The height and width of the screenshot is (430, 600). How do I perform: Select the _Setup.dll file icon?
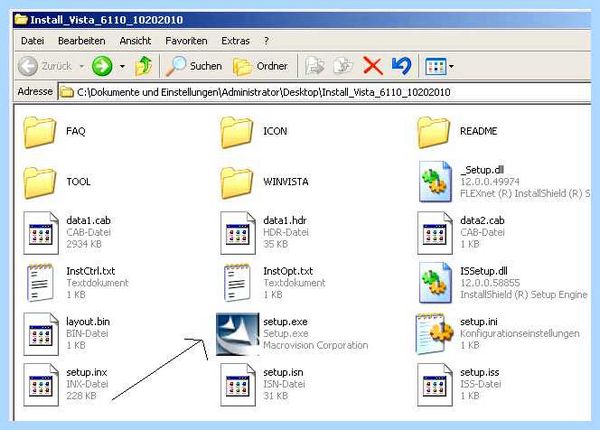(x=435, y=182)
